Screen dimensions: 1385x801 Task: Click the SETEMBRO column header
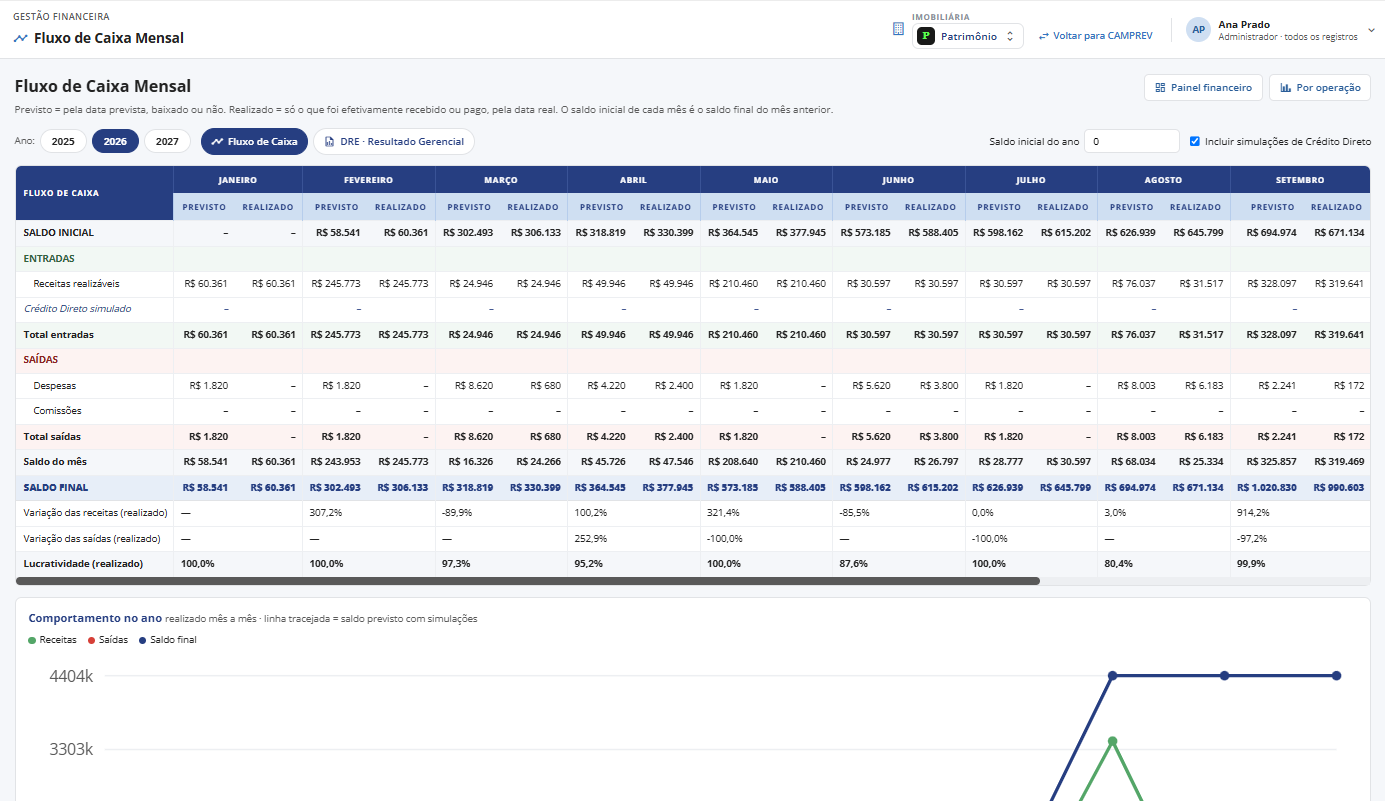[x=1300, y=180]
